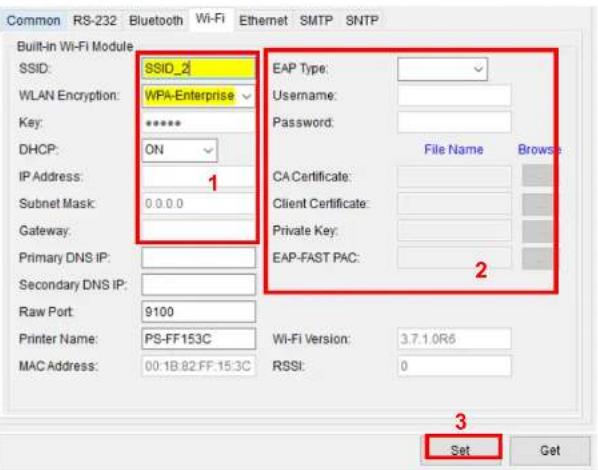The height and width of the screenshot is (470, 598).
Task: Open the SNTP tab
Action: [x=362, y=20]
